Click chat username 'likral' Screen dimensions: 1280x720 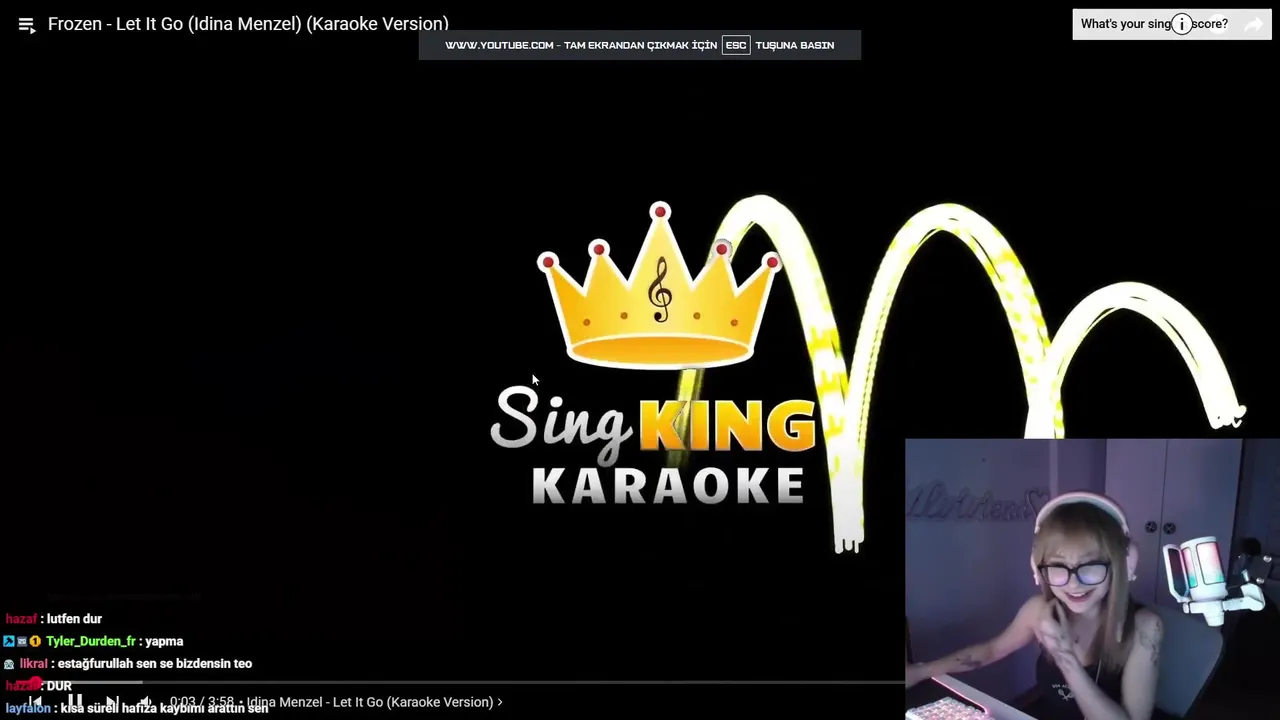(x=34, y=663)
